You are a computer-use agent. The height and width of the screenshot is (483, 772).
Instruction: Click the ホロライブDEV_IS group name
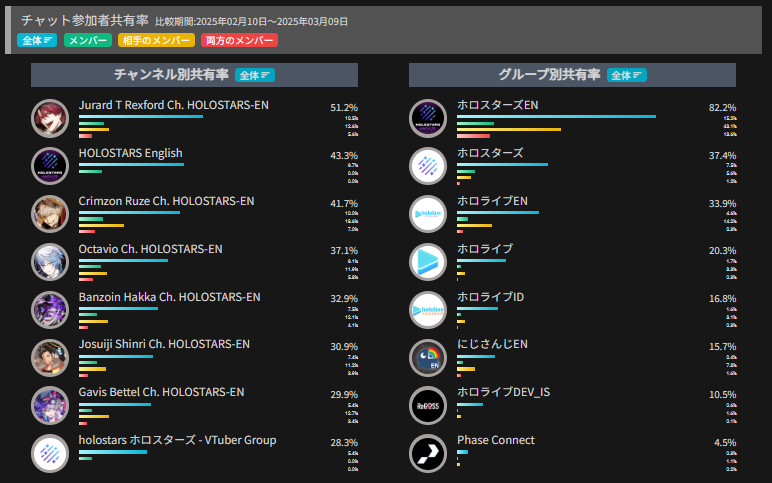pyautogui.click(x=504, y=392)
